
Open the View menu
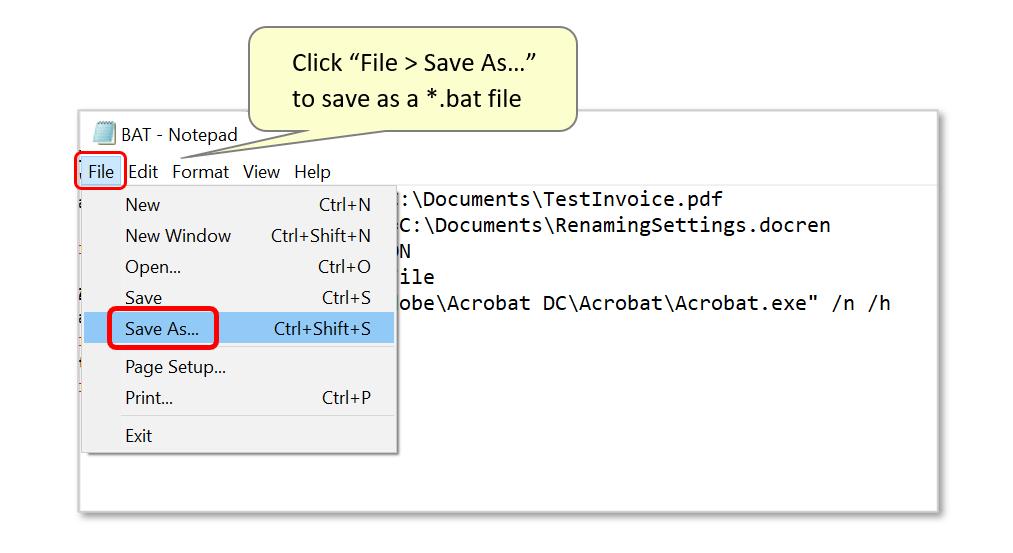261,172
